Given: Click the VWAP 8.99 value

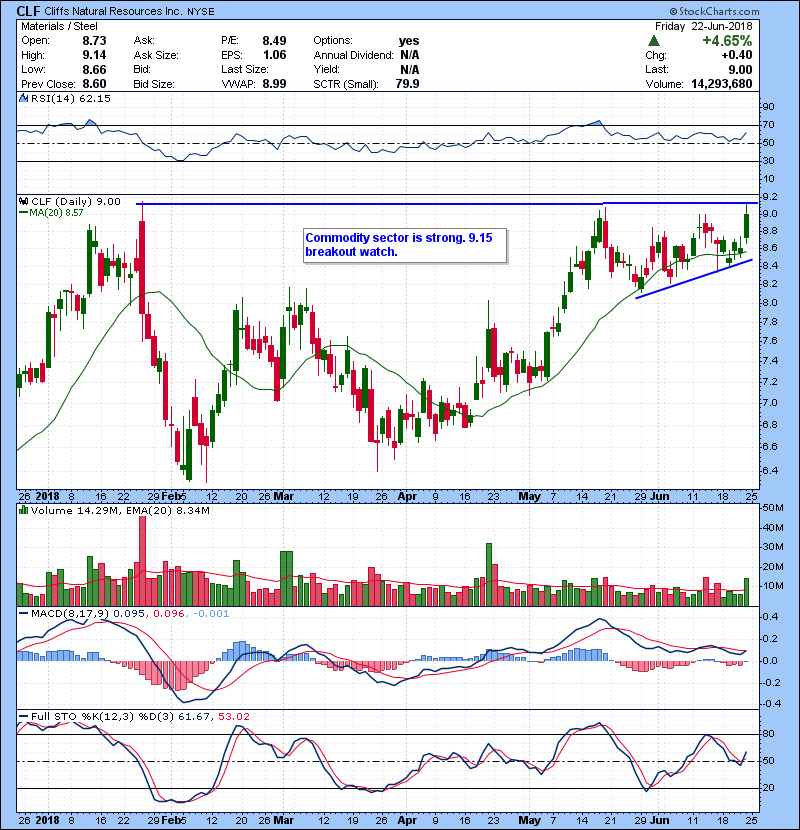Looking at the screenshot, I should [274, 84].
